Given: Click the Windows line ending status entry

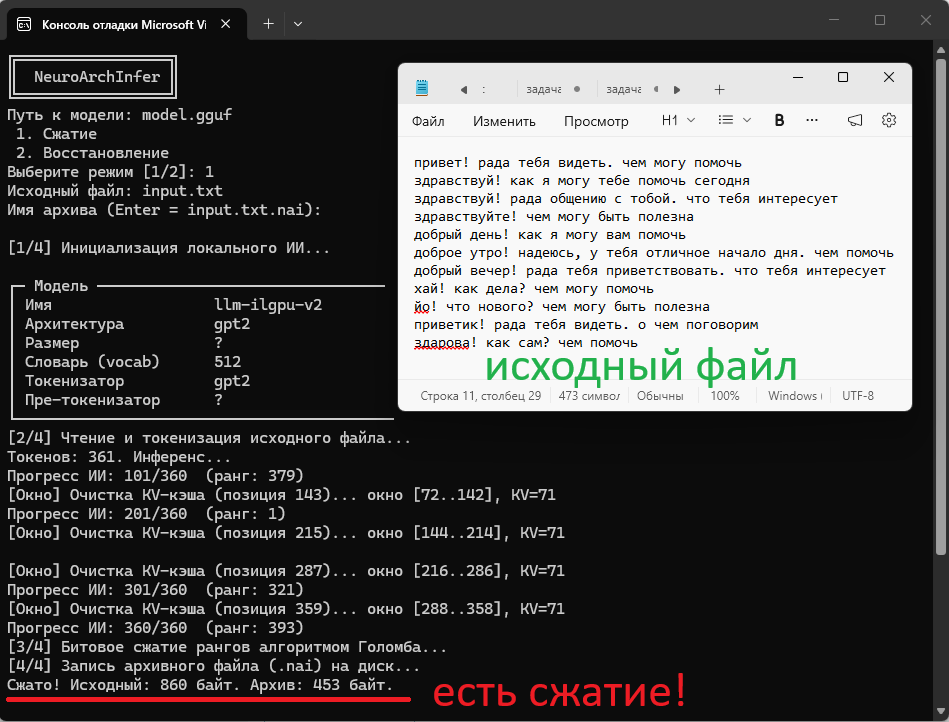Looking at the screenshot, I should pyautogui.click(x=795, y=396).
